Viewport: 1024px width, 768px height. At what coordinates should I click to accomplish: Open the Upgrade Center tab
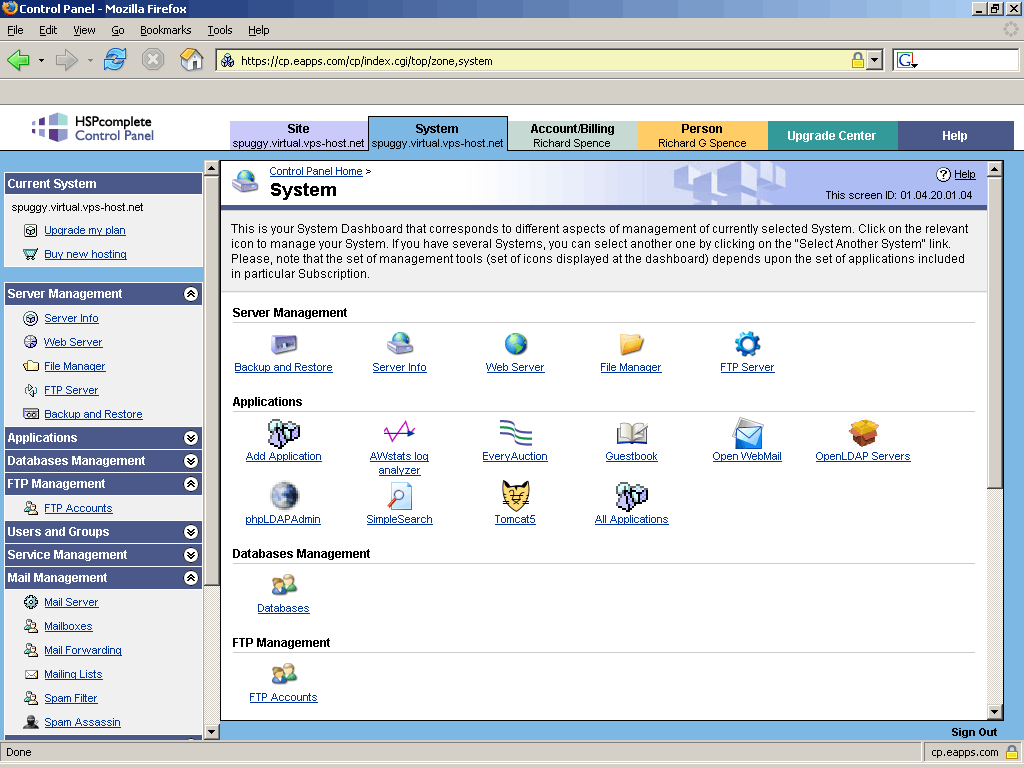[831, 135]
